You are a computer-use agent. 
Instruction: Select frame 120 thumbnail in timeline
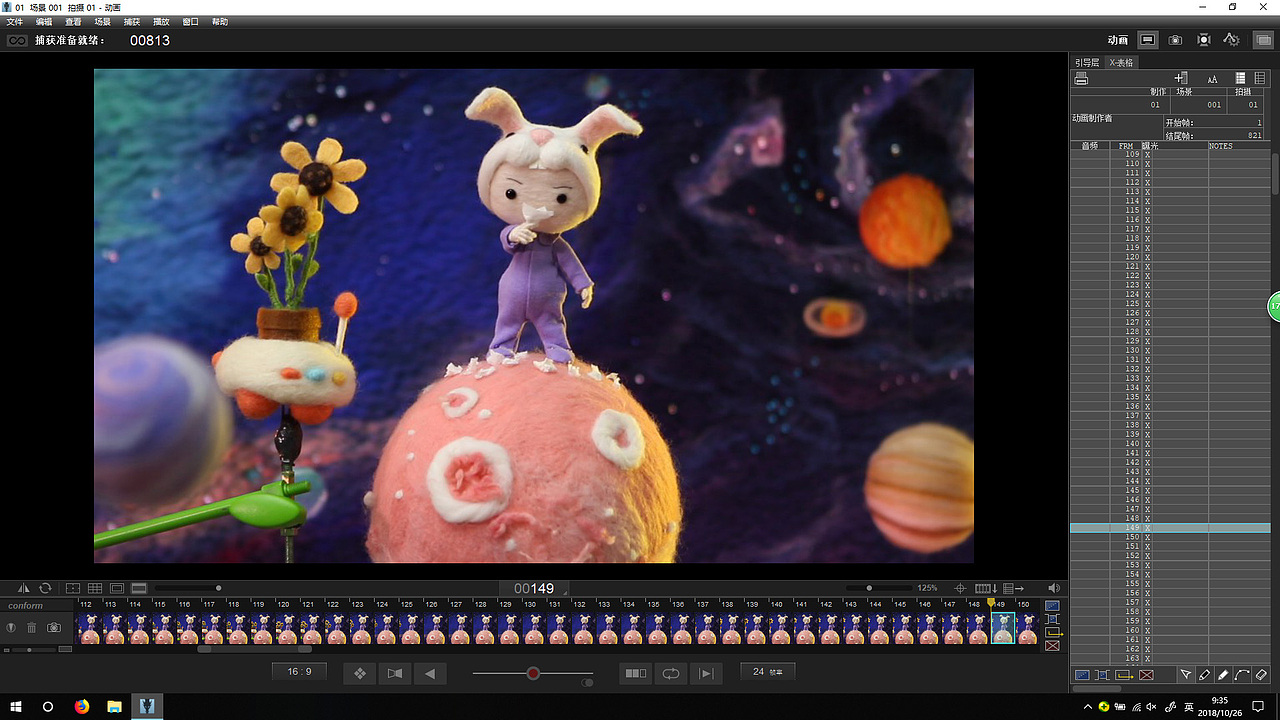(x=285, y=628)
